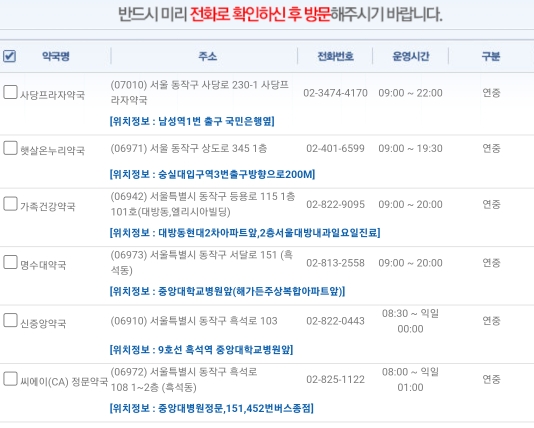Click address 서달로 151 (흑석동)
Viewport: 534px width, 428px height.
(202, 263)
